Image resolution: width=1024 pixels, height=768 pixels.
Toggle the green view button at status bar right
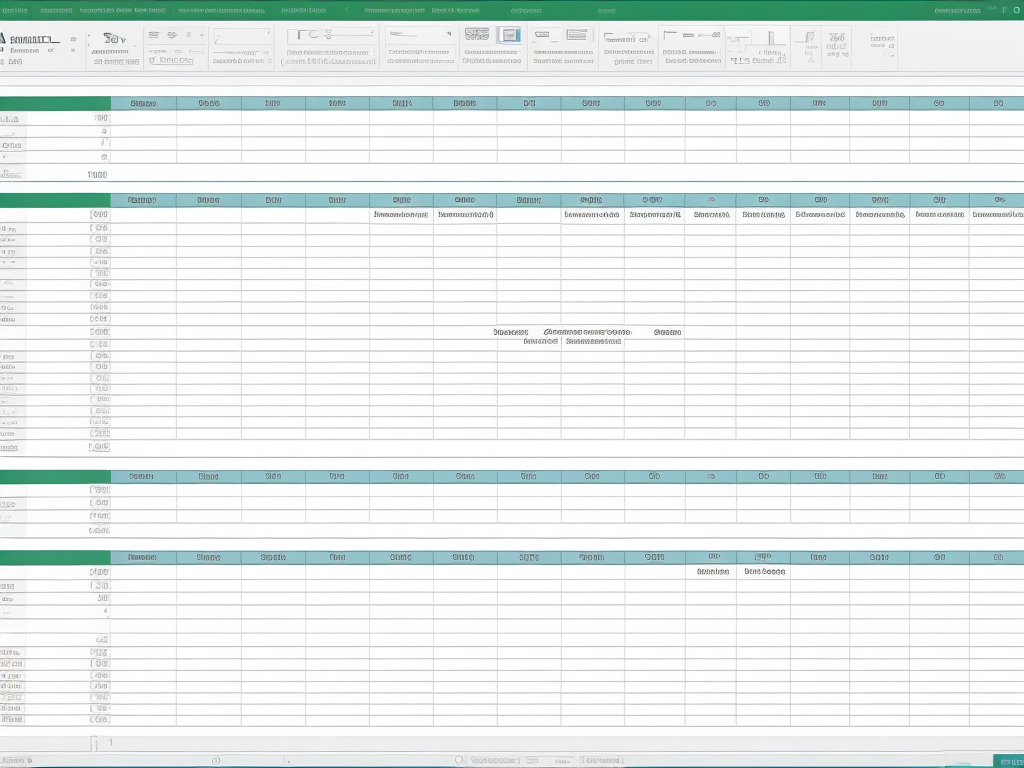pos(1006,761)
